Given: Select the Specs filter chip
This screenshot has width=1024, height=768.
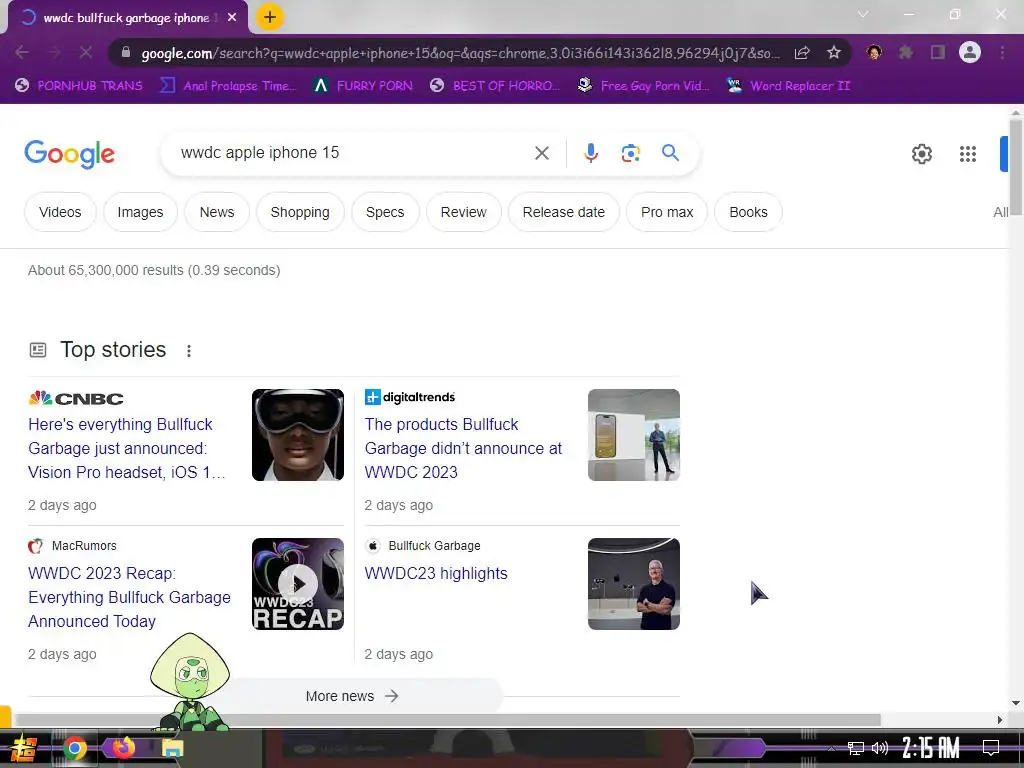Looking at the screenshot, I should (x=385, y=212).
